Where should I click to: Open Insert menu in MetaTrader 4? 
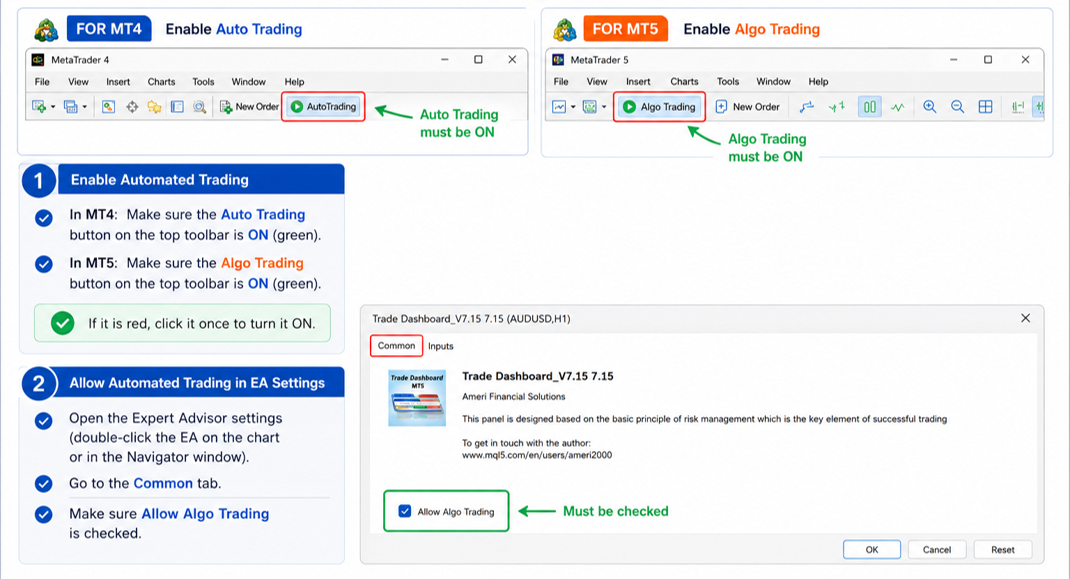tap(118, 81)
